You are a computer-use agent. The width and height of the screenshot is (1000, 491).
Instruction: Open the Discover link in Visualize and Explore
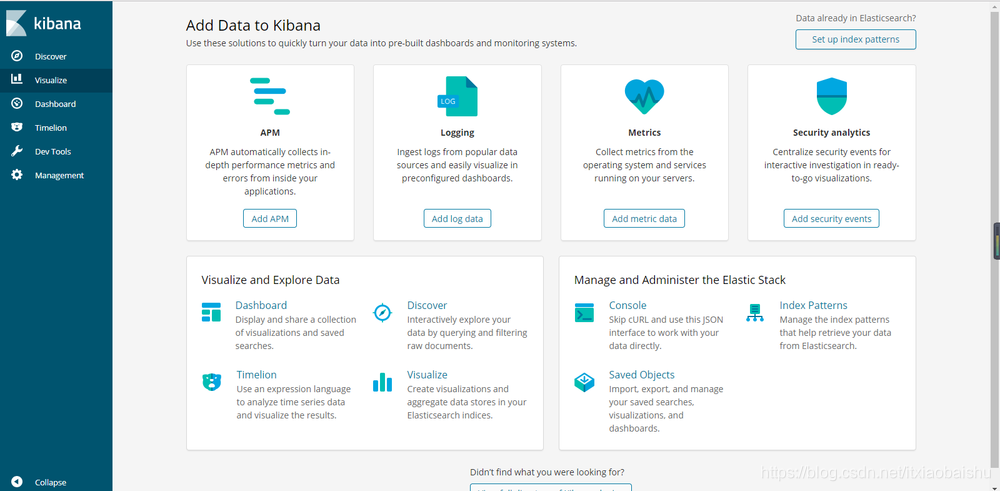pos(427,305)
